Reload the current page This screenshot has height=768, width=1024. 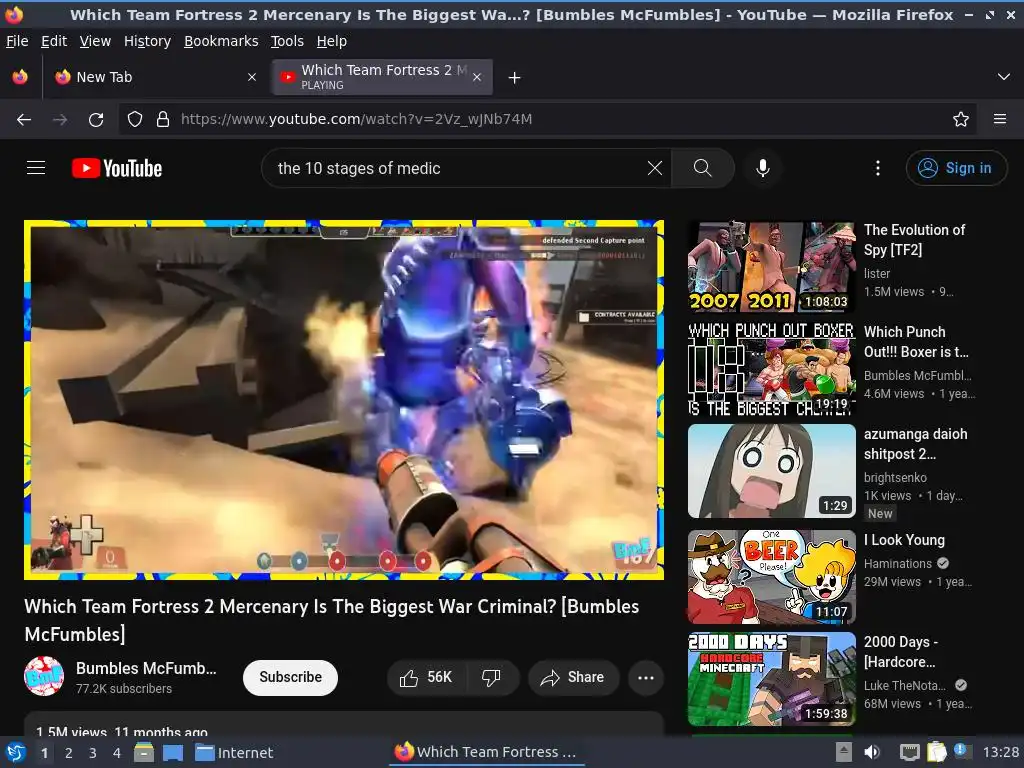point(96,120)
